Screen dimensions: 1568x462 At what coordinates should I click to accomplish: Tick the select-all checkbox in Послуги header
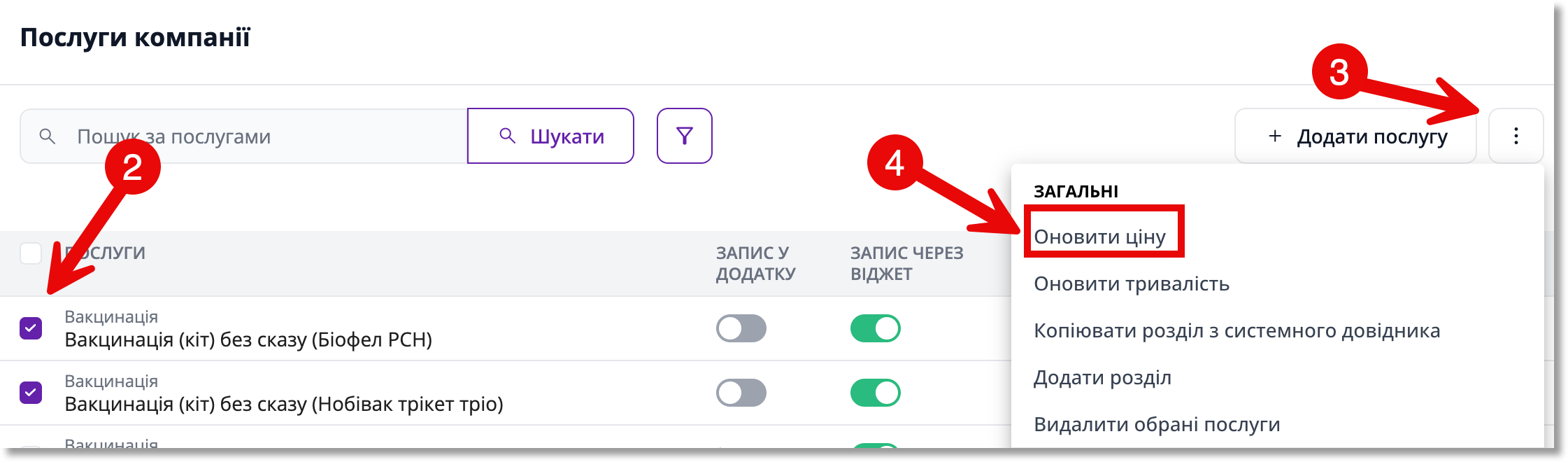point(31,253)
